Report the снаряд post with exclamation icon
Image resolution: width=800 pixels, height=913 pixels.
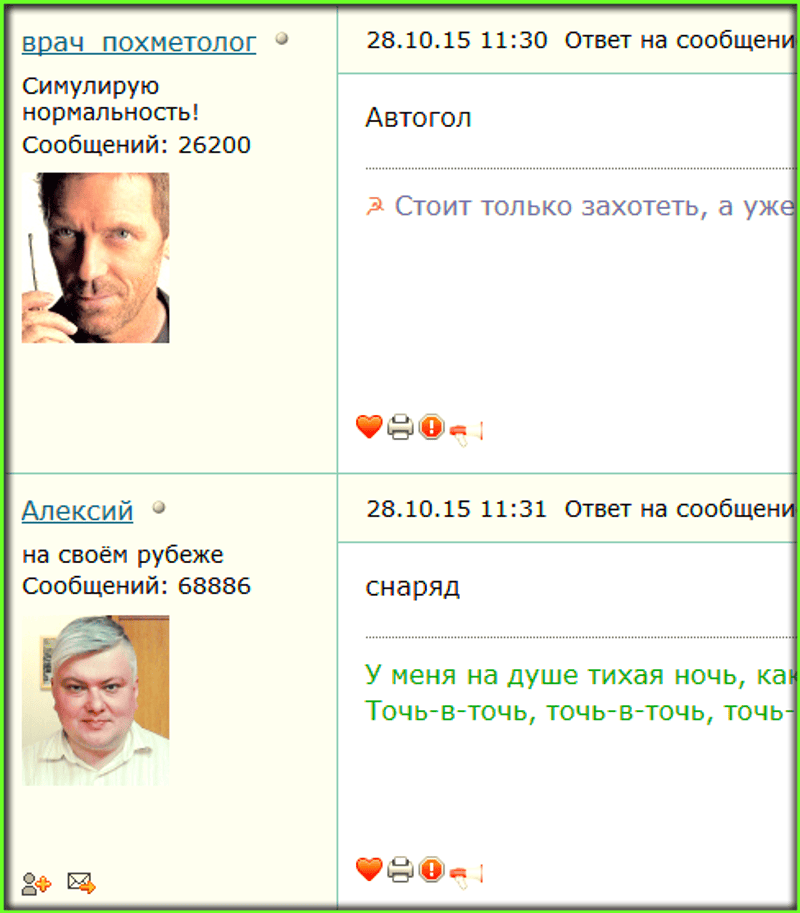[431, 869]
